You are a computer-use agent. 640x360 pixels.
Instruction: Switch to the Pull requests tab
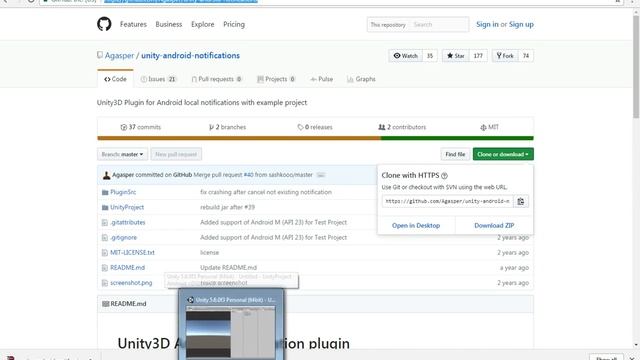[x=216, y=79]
